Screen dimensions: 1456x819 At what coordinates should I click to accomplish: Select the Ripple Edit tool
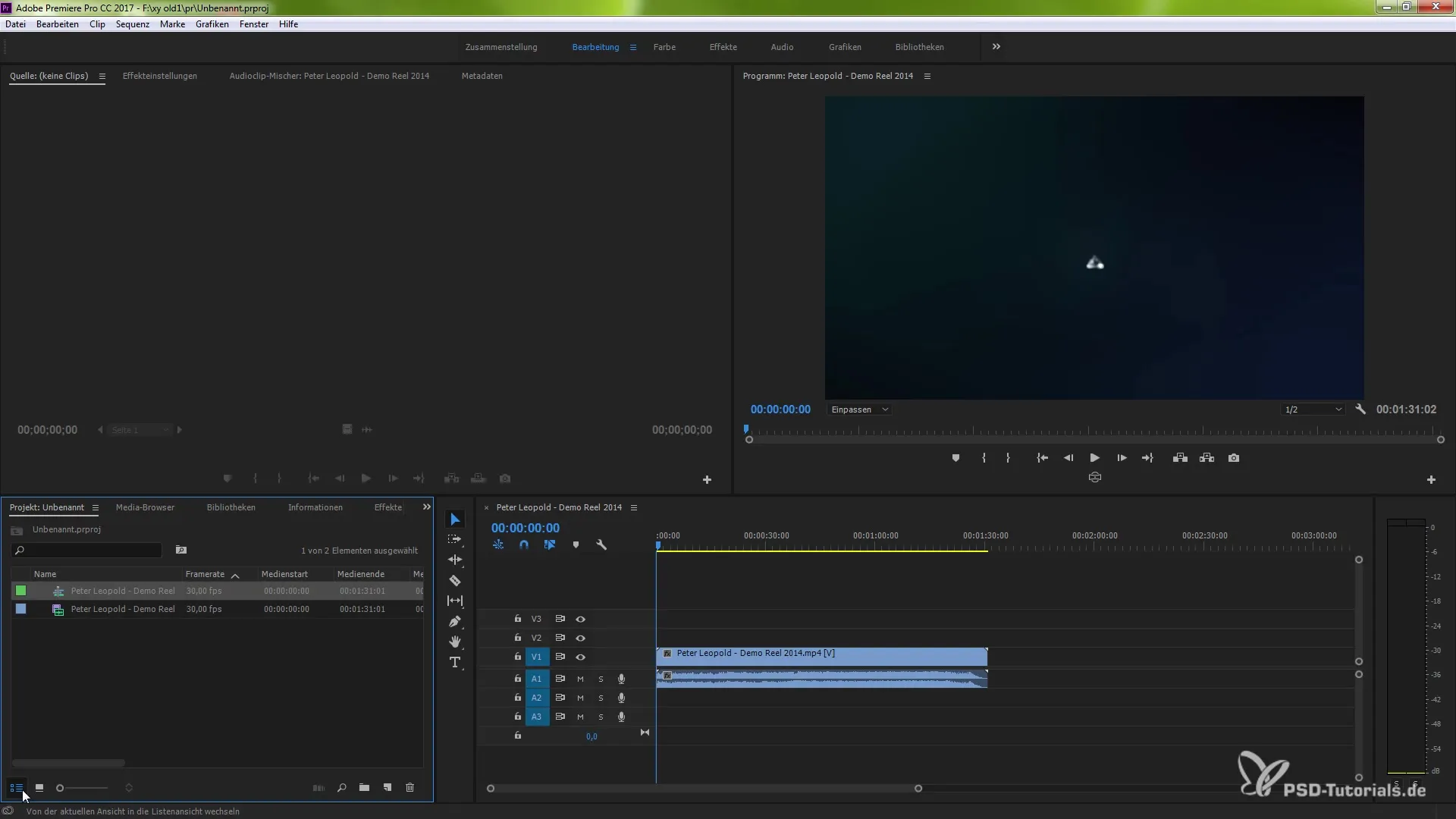click(x=455, y=560)
